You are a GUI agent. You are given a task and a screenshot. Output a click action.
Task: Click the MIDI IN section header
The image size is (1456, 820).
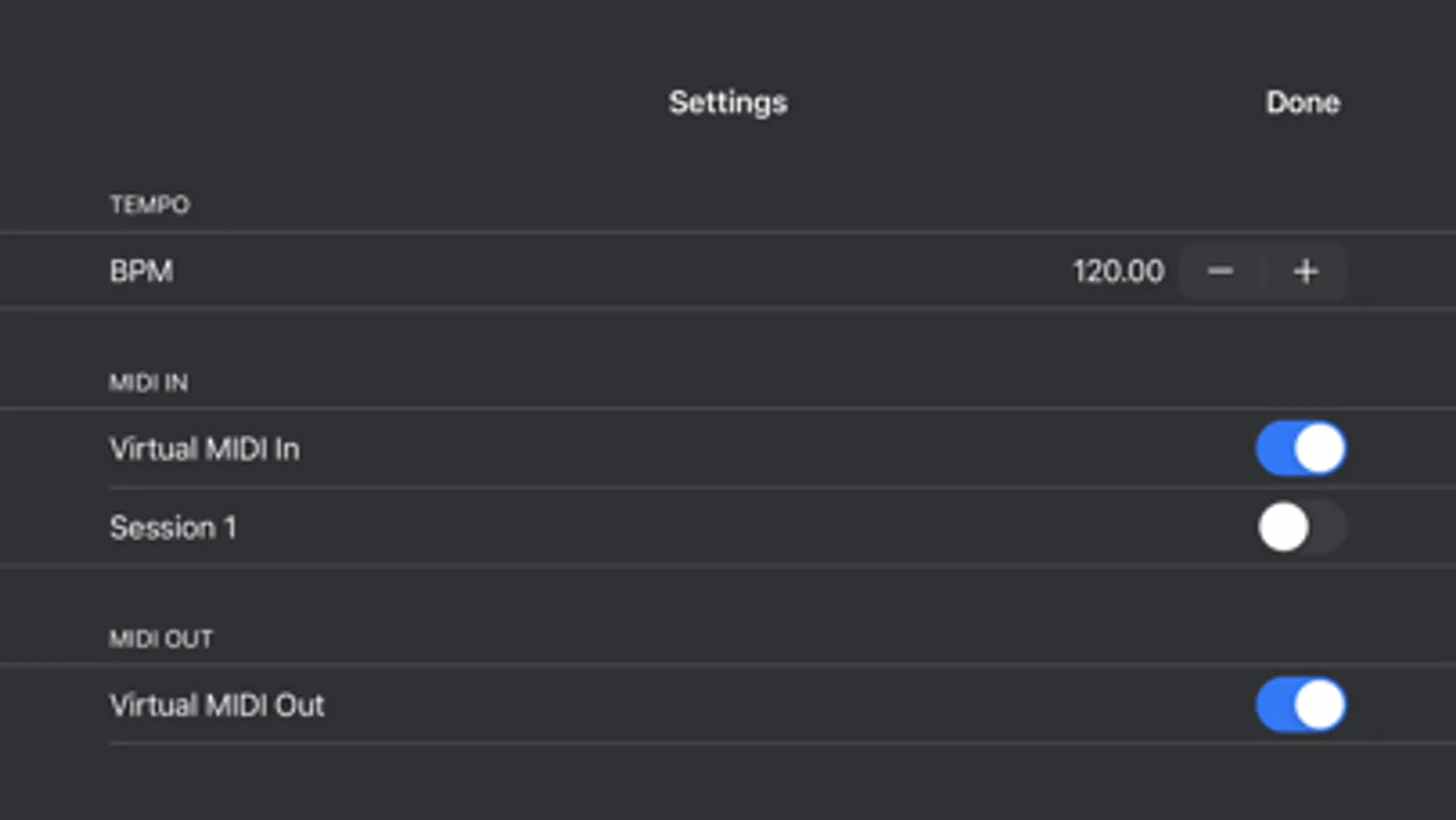pos(148,383)
